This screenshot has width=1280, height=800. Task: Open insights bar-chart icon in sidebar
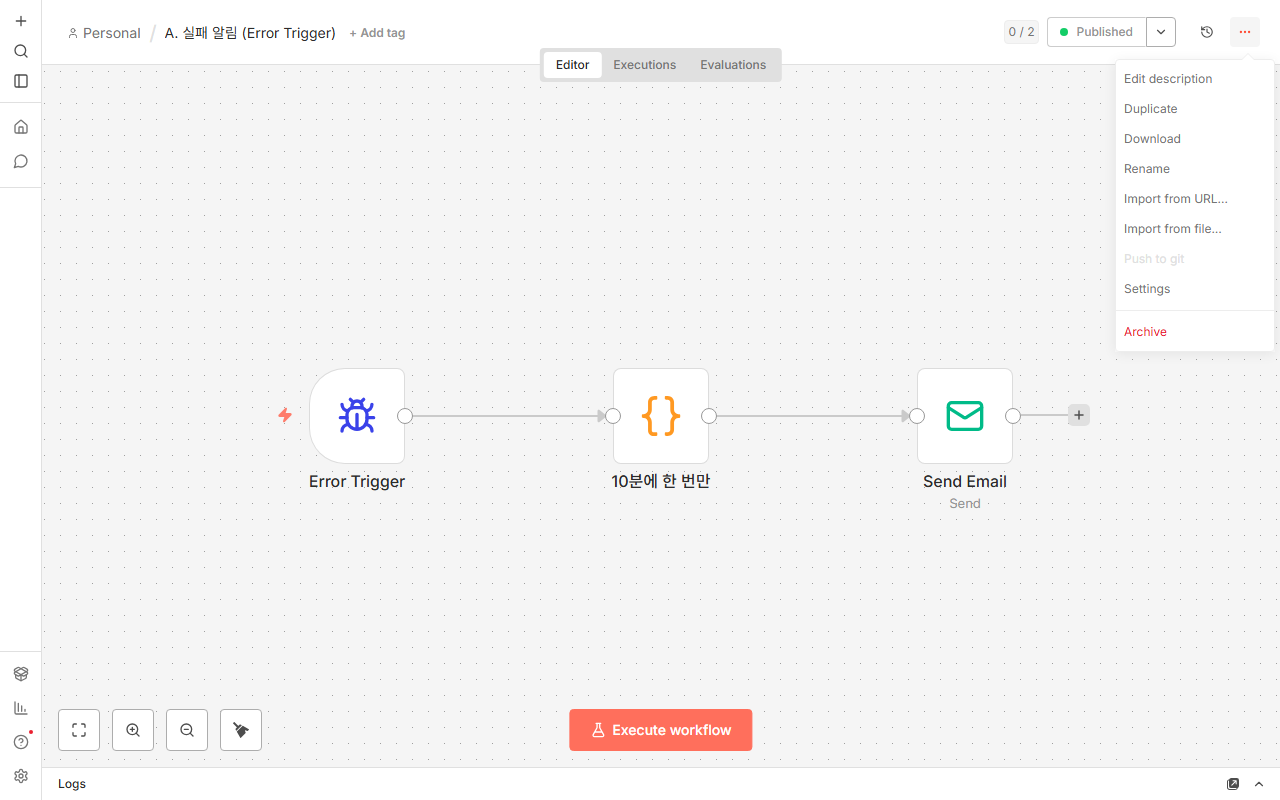pos(21,708)
